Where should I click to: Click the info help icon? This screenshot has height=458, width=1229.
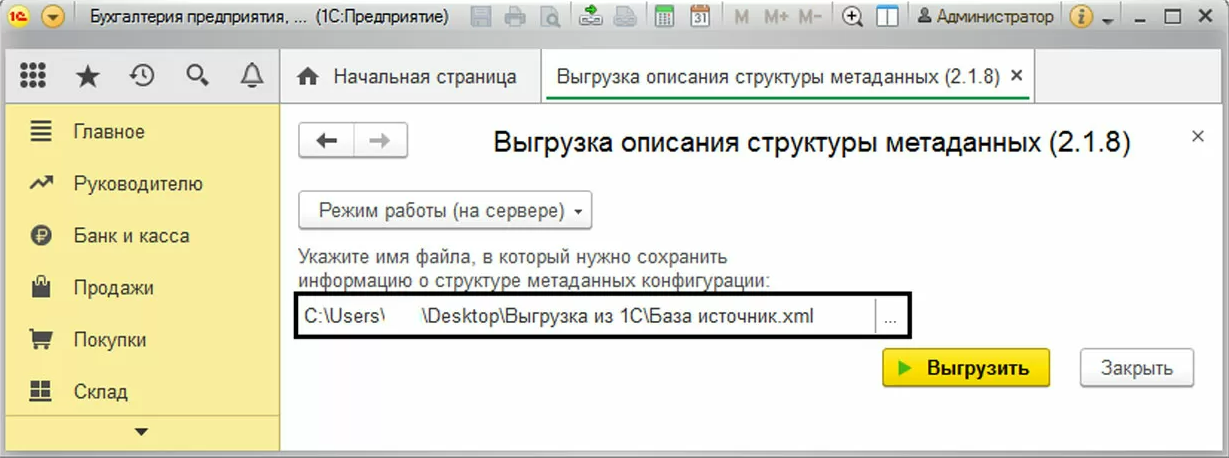1080,17
